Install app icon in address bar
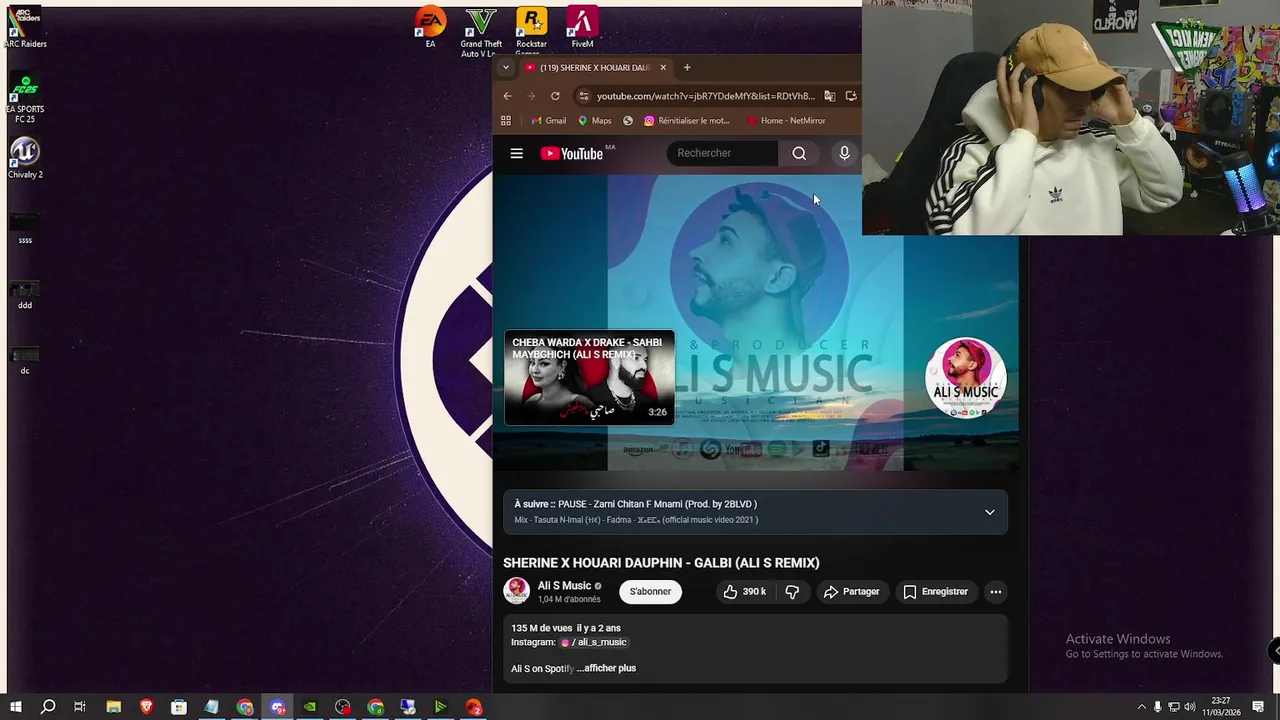Image resolution: width=1280 pixels, height=720 pixels. point(851,96)
